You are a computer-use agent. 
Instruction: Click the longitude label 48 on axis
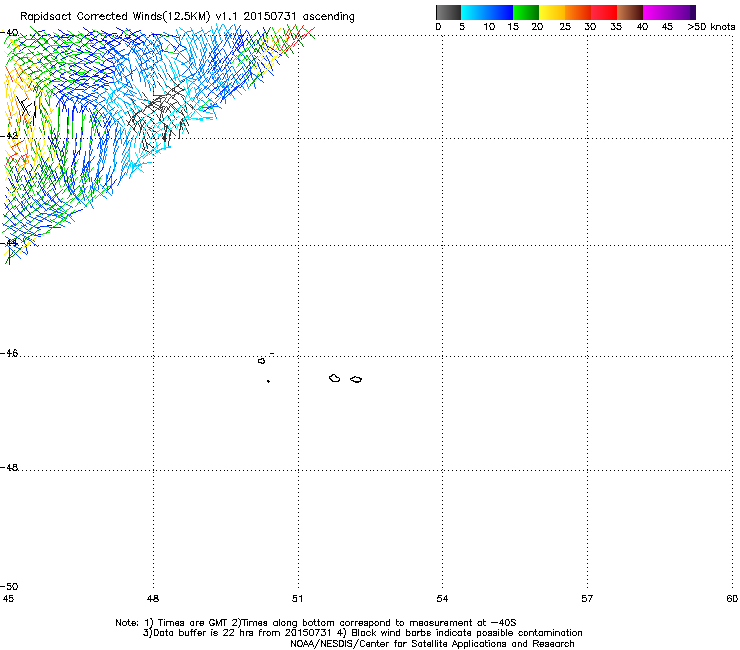tap(153, 599)
